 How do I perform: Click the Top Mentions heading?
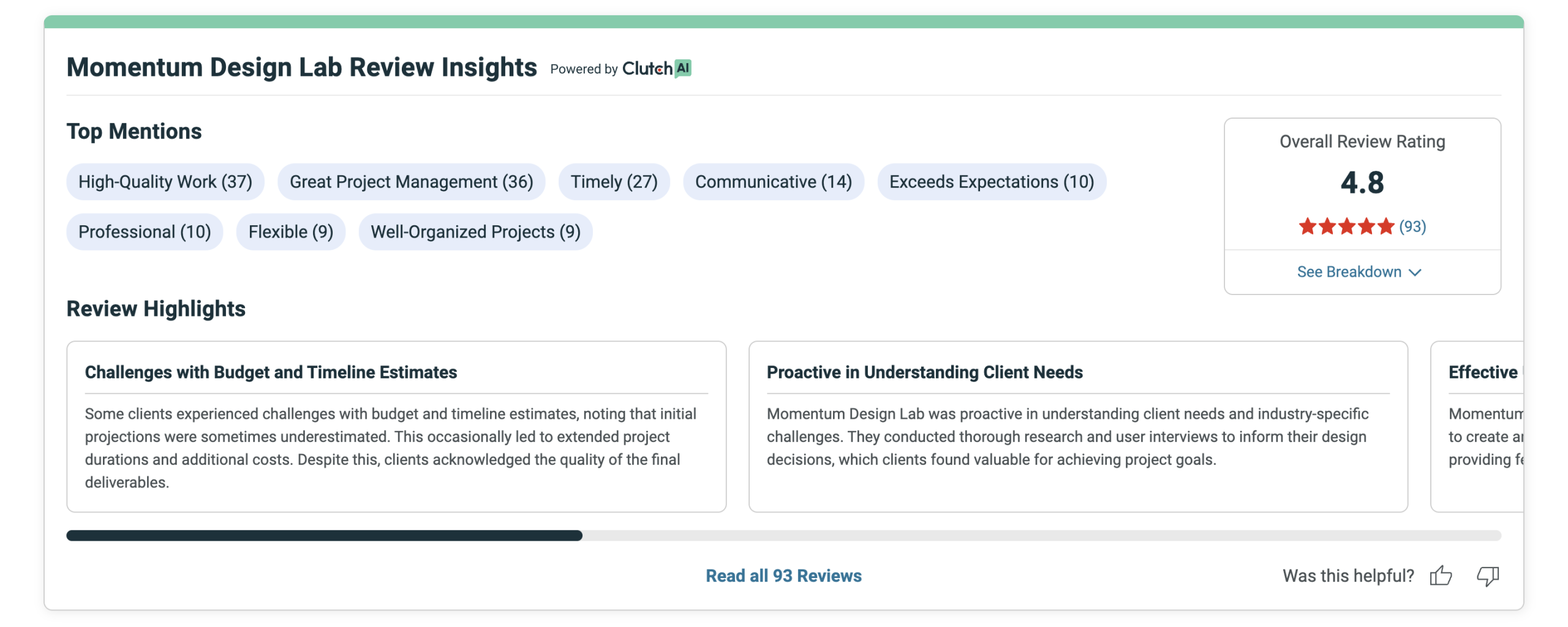click(x=134, y=132)
